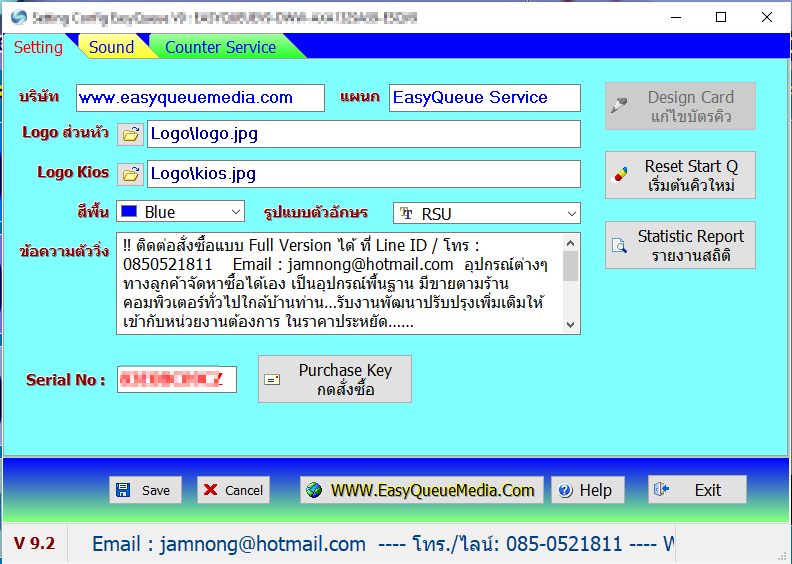Screen dimensions: 792x564
Task: Maximize the settings window
Action: pyautogui.click(x=721, y=17)
